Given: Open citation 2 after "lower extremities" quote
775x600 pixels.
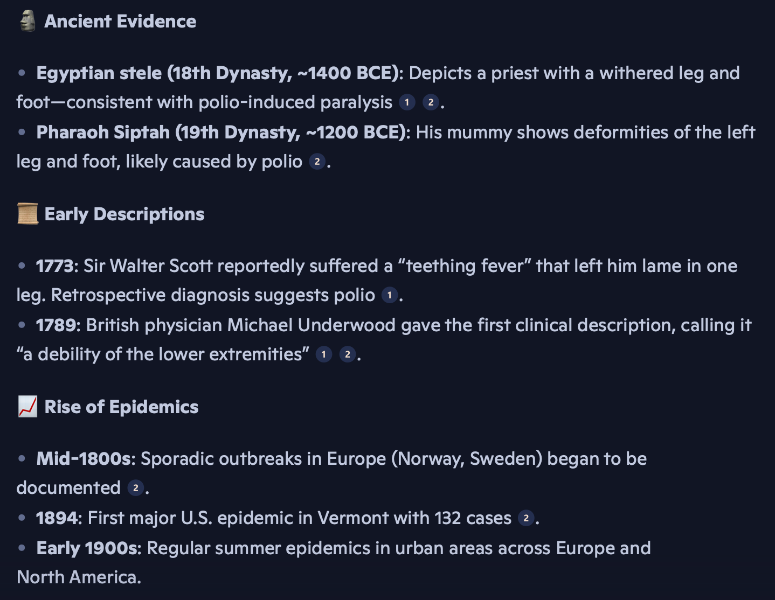Looking at the screenshot, I should (x=347, y=355).
